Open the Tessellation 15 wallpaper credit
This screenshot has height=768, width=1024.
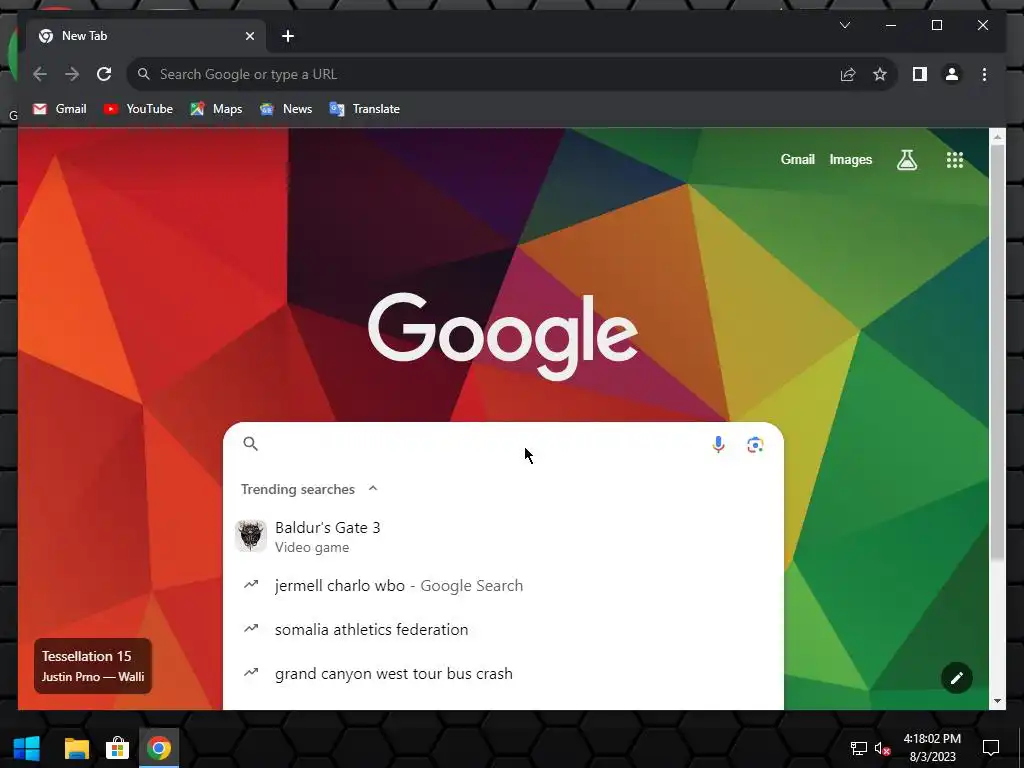point(93,665)
